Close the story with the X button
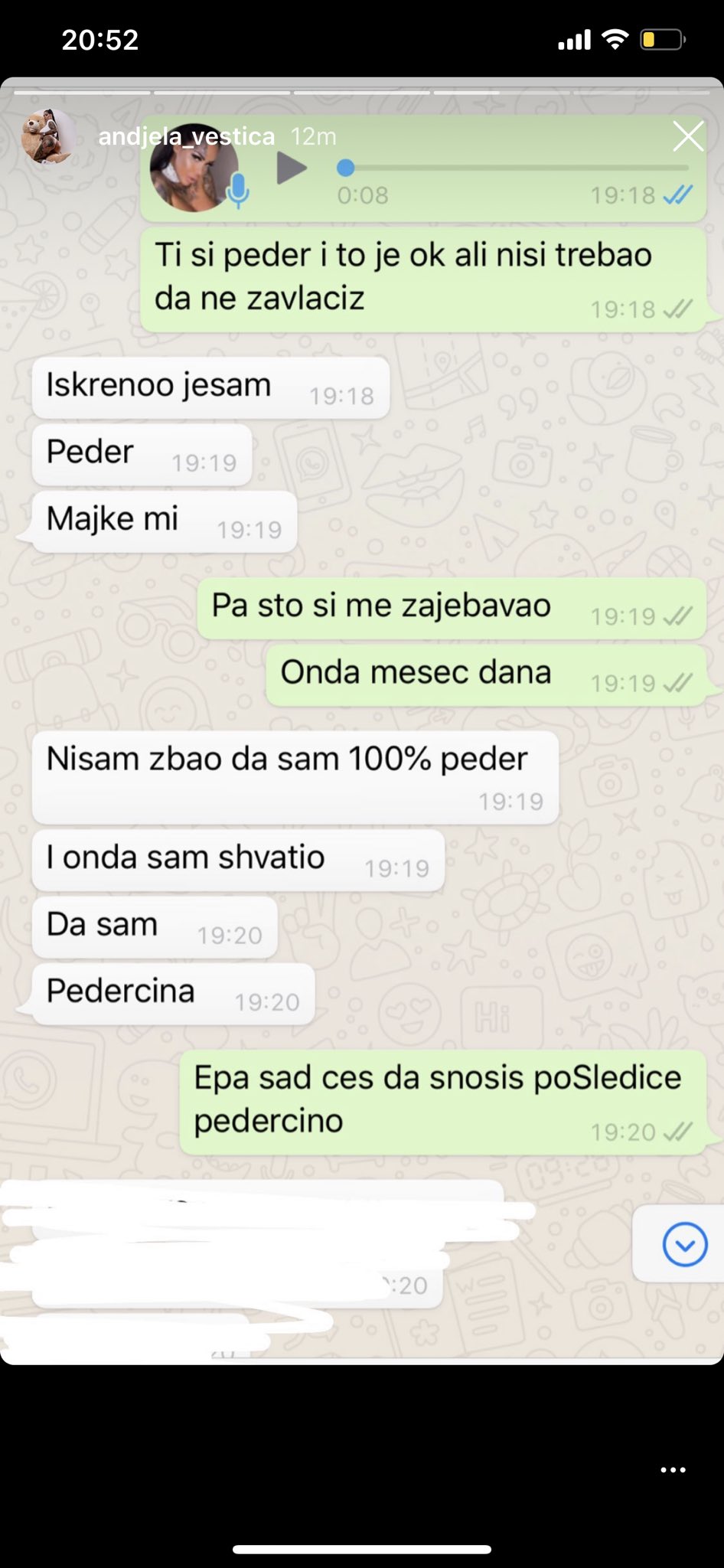The height and width of the screenshot is (1568, 724). coord(688,136)
